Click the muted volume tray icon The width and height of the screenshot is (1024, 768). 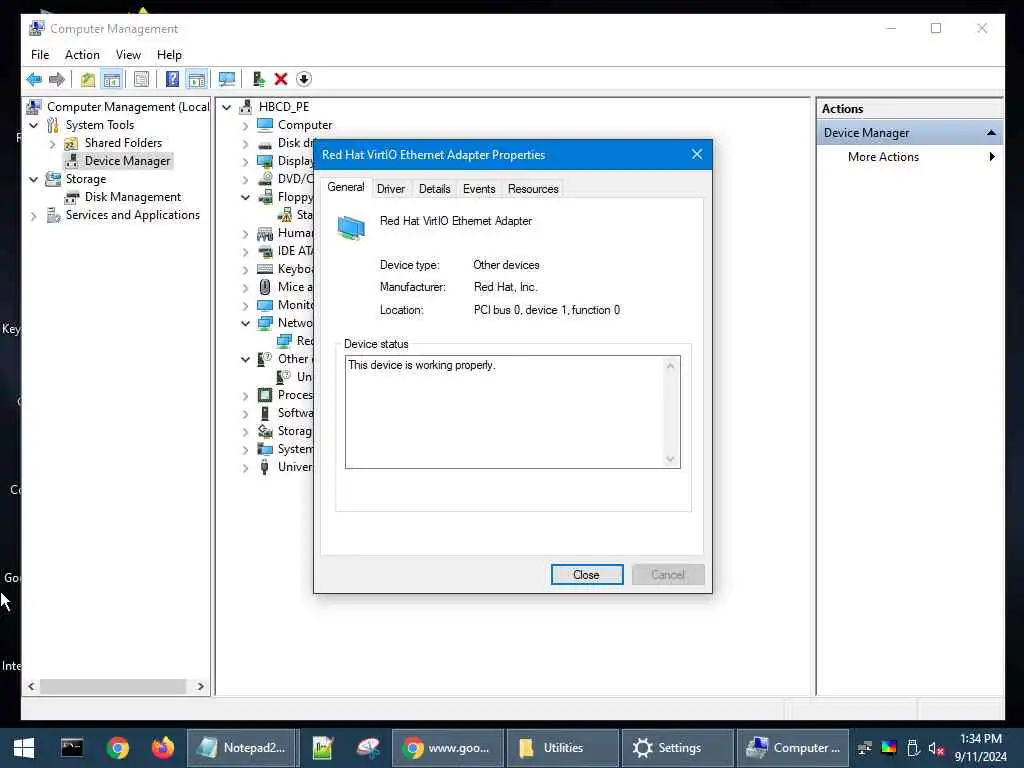pyautogui.click(x=936, y=748)
